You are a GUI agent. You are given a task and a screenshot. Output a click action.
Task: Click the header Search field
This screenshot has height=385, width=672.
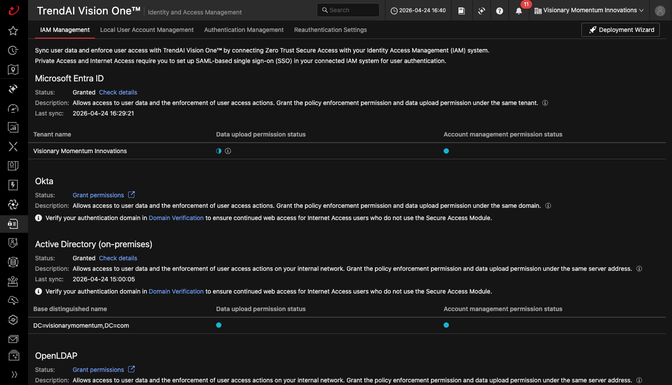(x=348, y=10)
